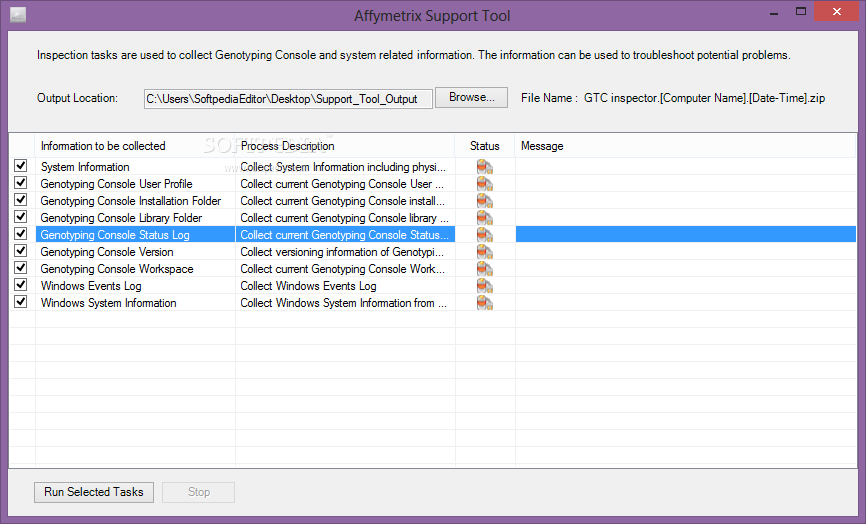
Task: Select 'Genotyping Console Installation Folder' row
Action: 131,201
